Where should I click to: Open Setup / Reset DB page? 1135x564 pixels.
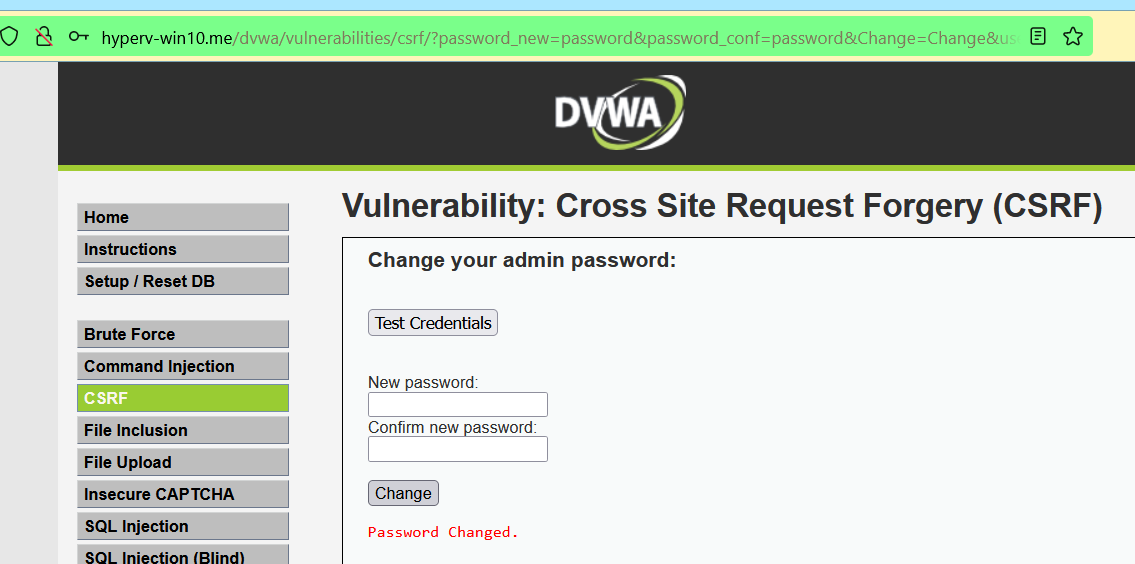(x=182, y=281)
